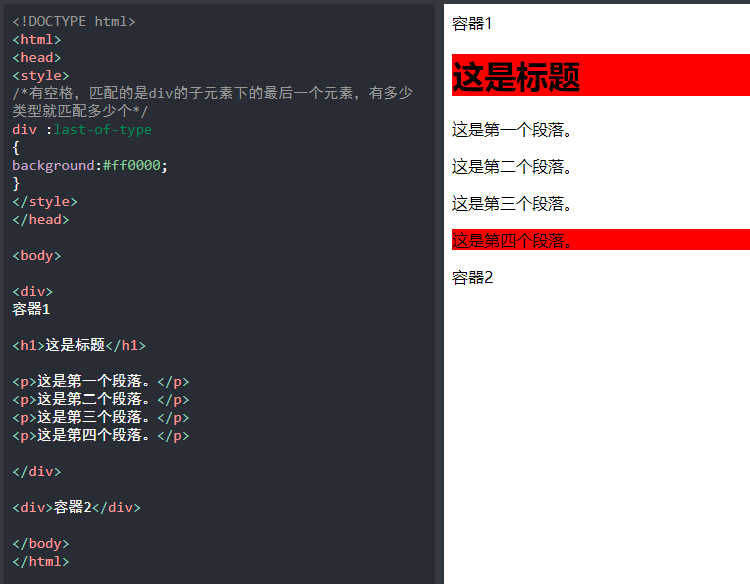Click red-highlighted 这是第四个段落。 in preview
750x584 pixels.
[x=601, y=240]
